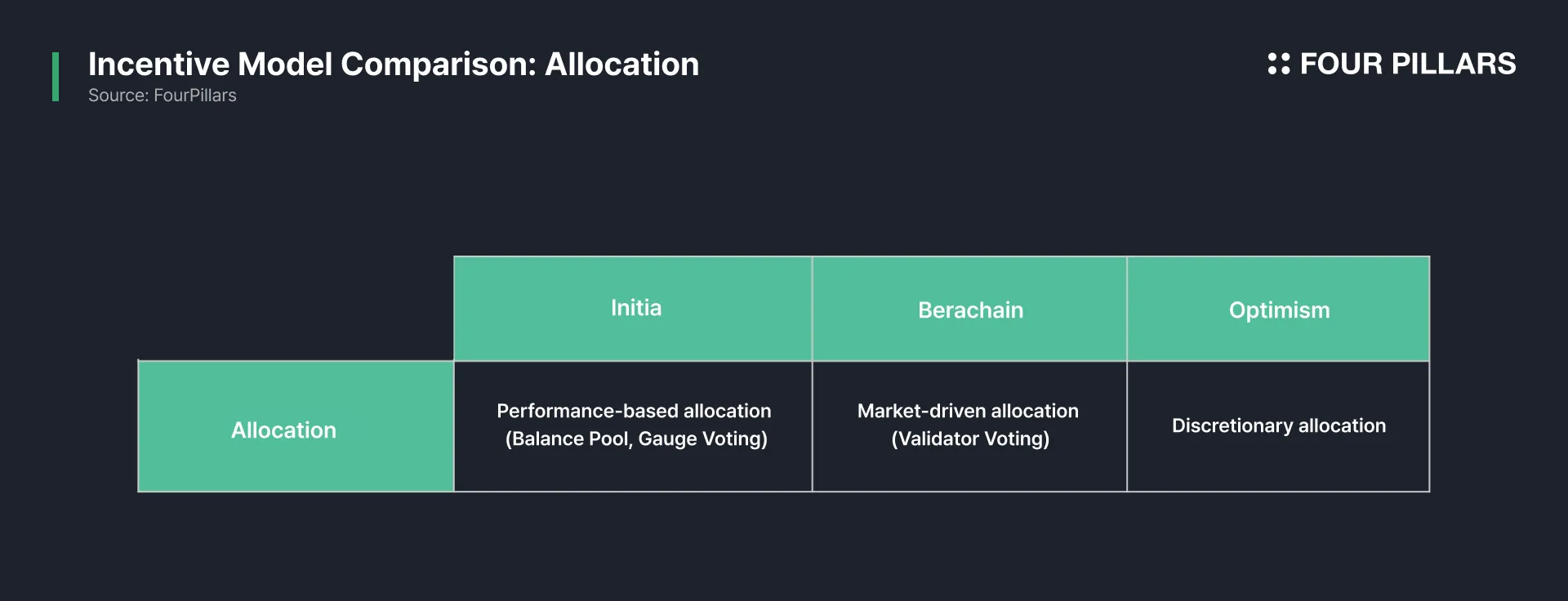
Task: Click the Discretionary allocation cell text
Action: coord(1279,425)
